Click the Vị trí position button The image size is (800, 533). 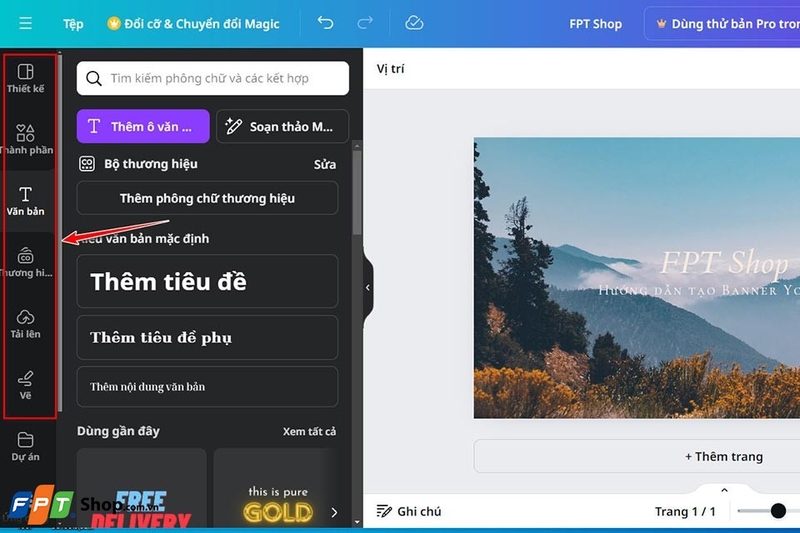tap(390, 68)
